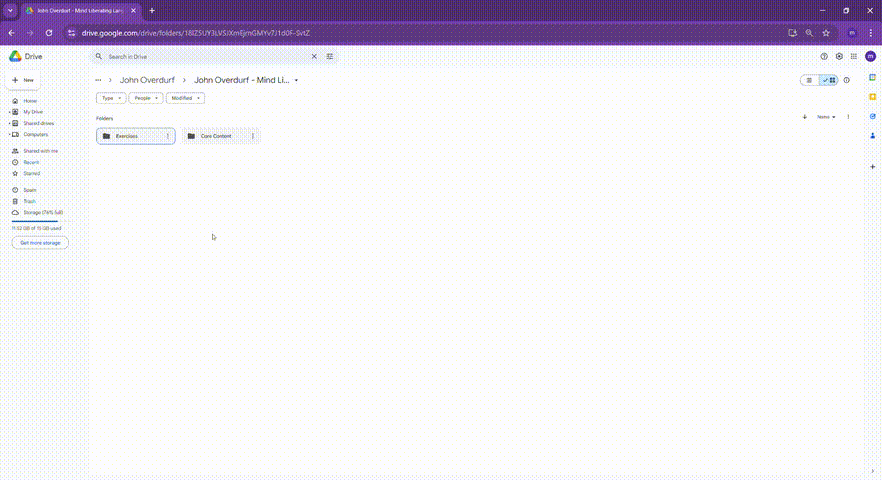Go back in browser history
This screenshot has width=882, height=480.
pyautogui.click(x=12, y=33)
